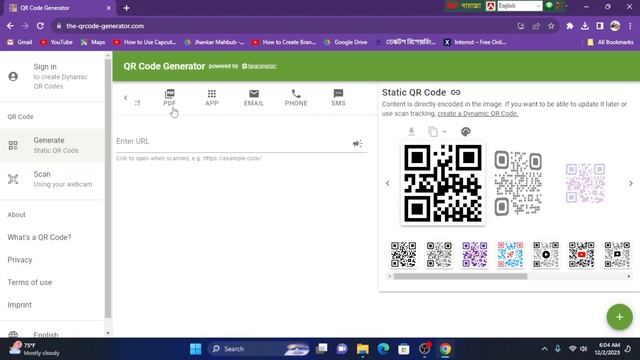The image size is (640, 360).
Task: Choose the last video-icon QR template
Action: [617, 254]
